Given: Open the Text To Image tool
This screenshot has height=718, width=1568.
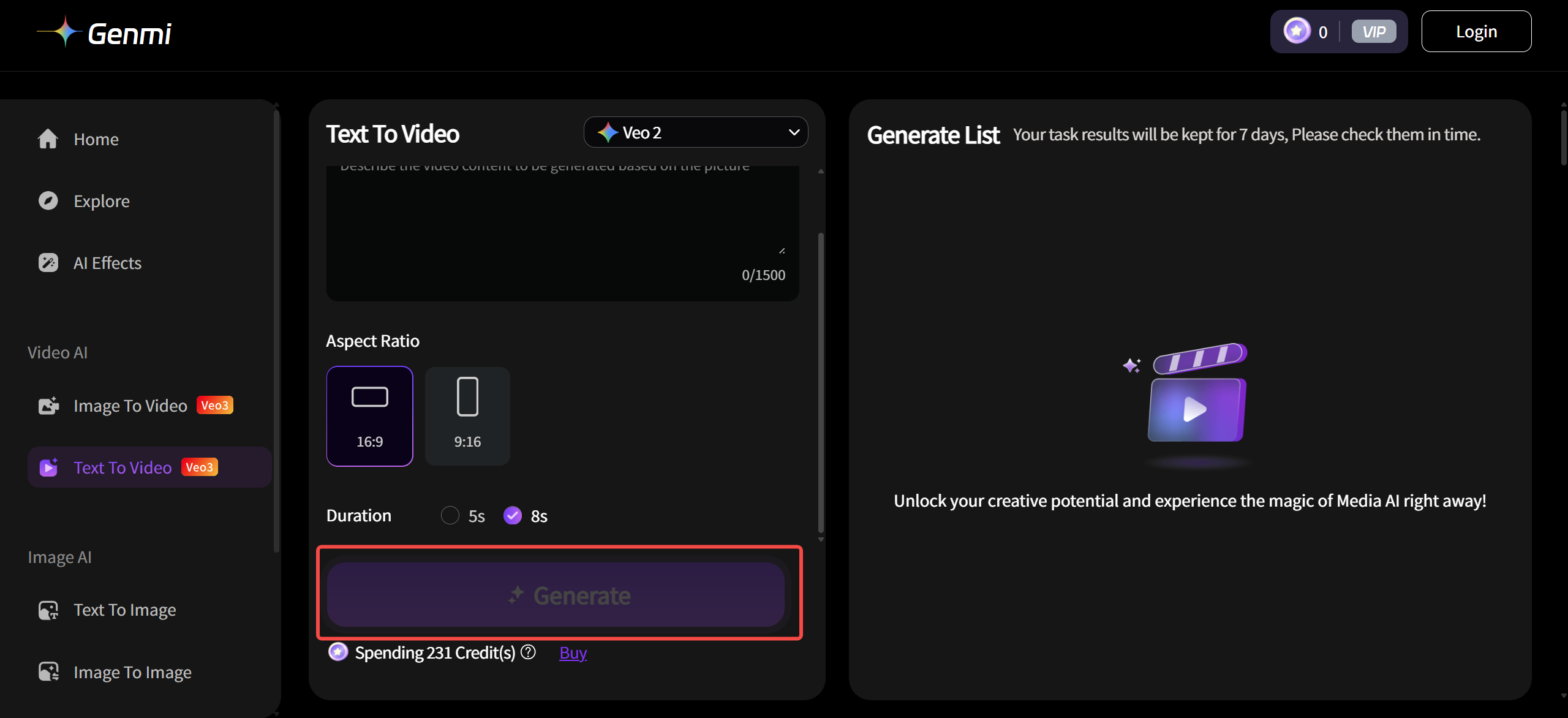Looking at the screenshot, I should (x=124, y=610).
